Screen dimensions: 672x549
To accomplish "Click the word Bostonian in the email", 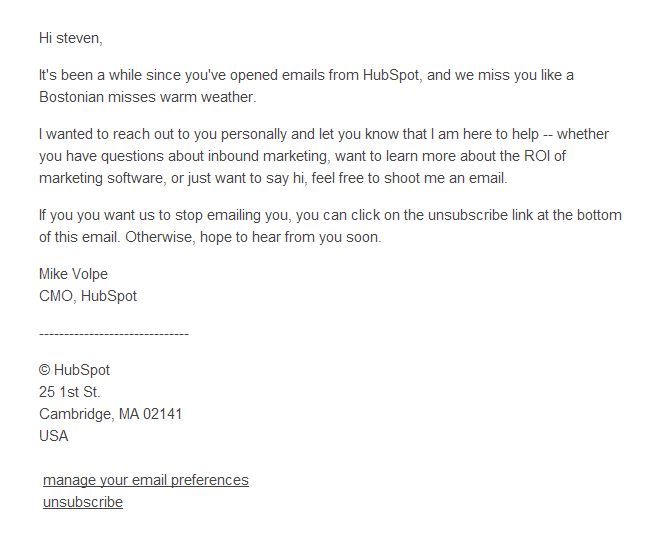I will pos(71,97).
